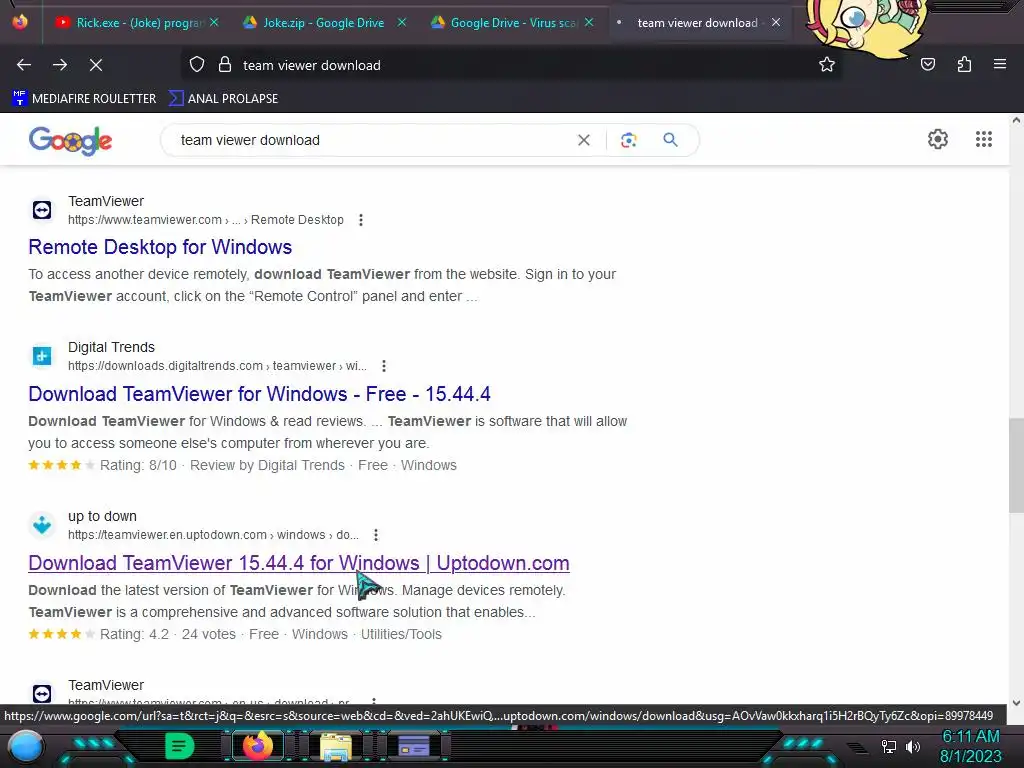Click the page vertical scrollbar thumb

pos(1016,465)
